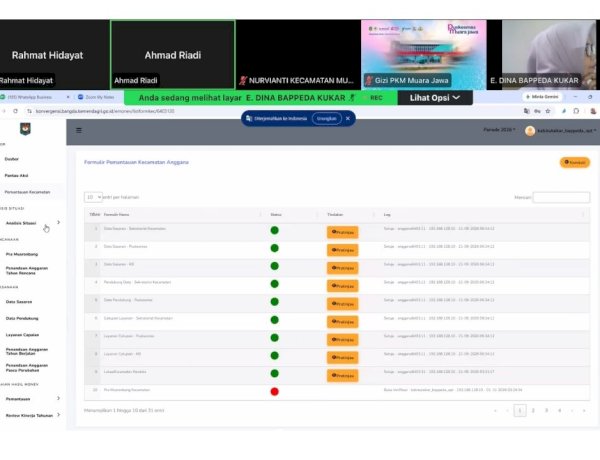Open the entries per page dropdown

click(x=93, y=197)
